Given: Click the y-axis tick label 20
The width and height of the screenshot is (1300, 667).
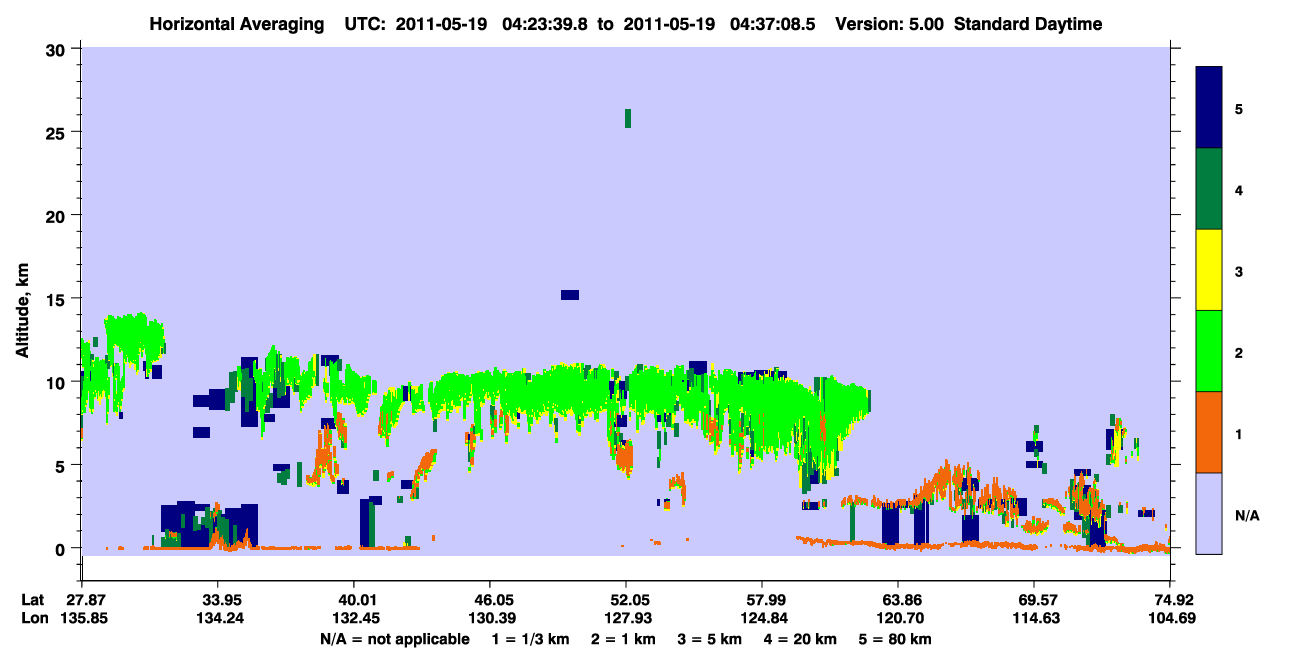Looking at the screenshot, I should click(x=58, y=216).
